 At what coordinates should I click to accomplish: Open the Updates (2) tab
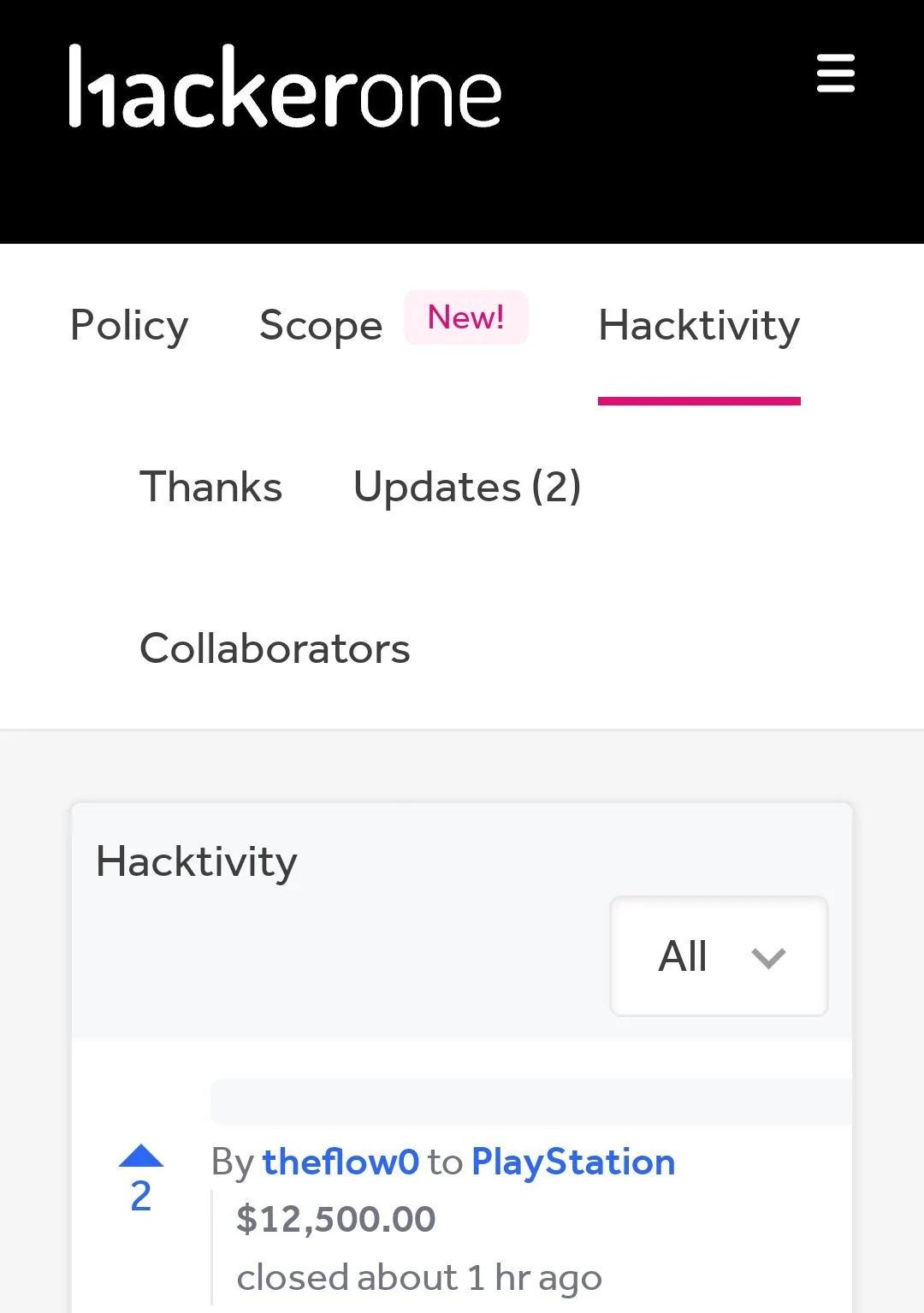(467, 487)
